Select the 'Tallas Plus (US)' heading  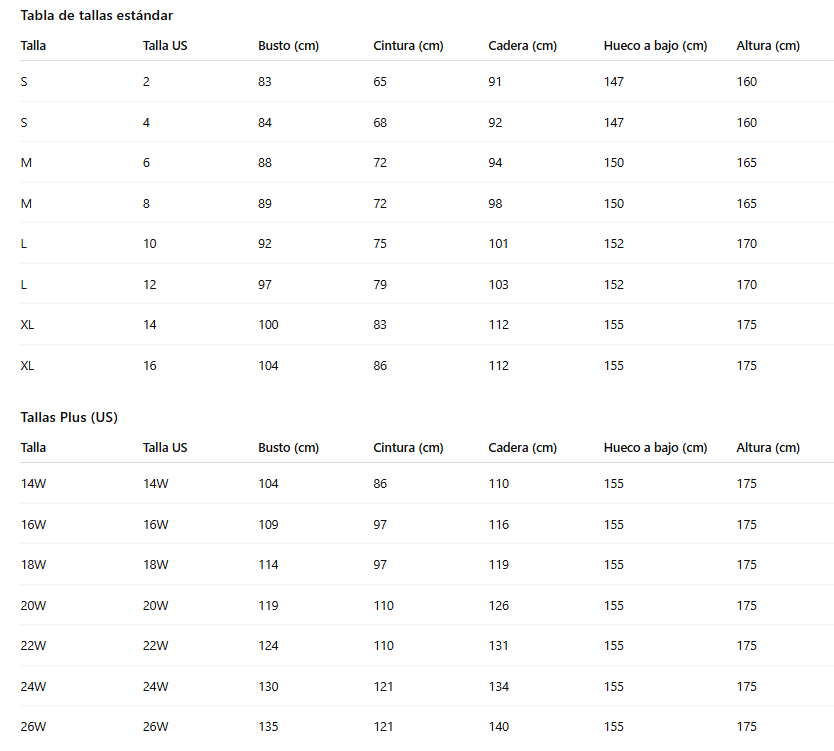pyautogui.click(x=69, y=417)
